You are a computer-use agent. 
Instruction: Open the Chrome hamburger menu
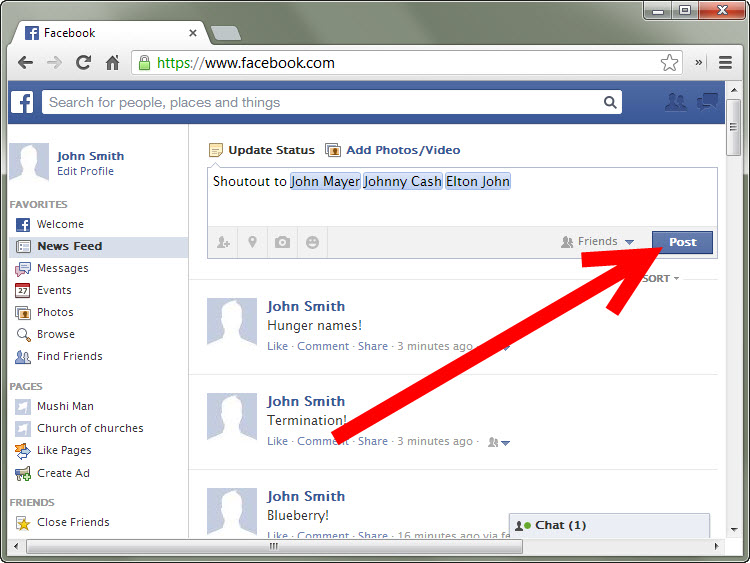725,63
